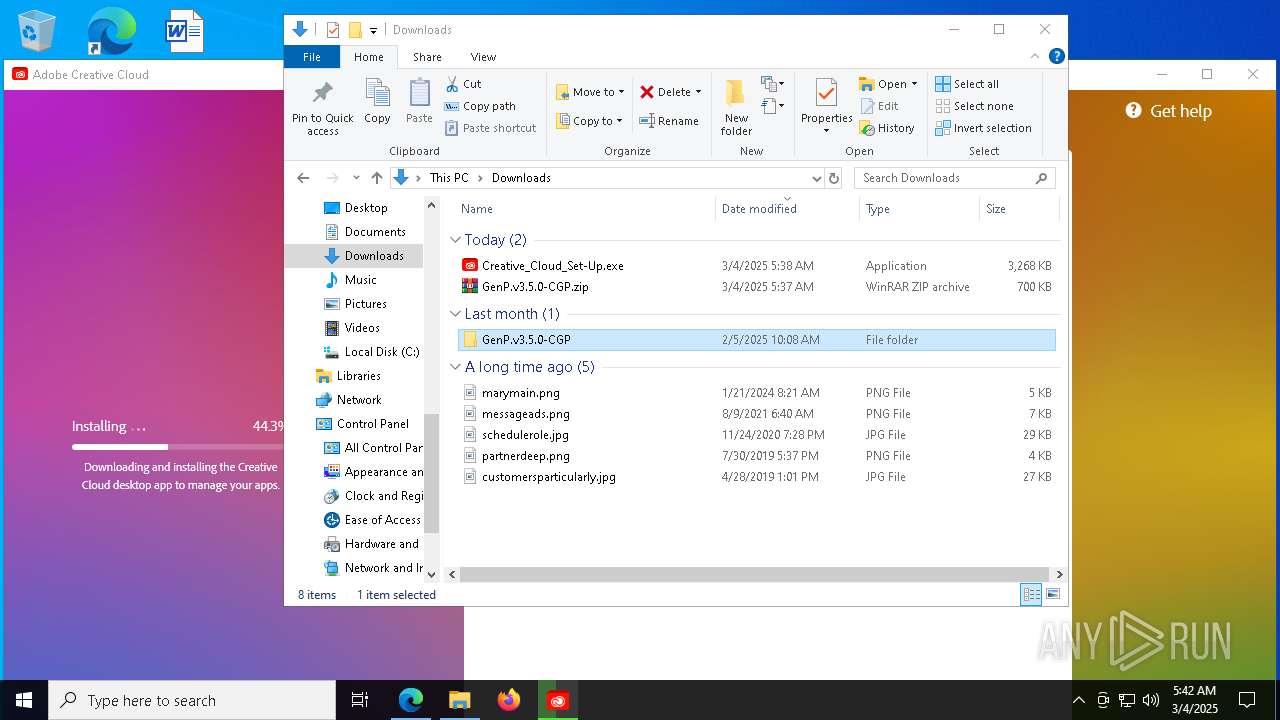Collapse the A long time ago group
Viewport: 1280px width, 720px height.
[x=455, y=367]
